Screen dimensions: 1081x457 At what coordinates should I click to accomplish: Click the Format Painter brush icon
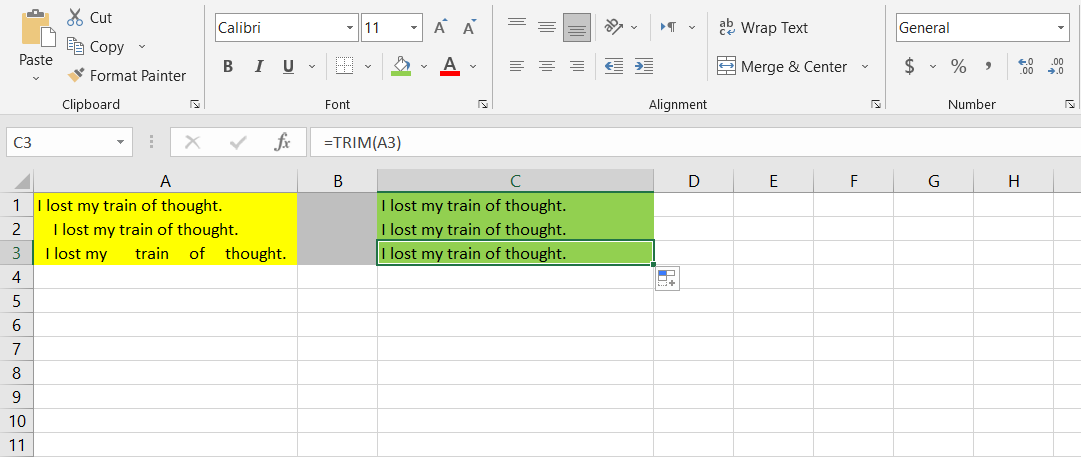(76, 75)
